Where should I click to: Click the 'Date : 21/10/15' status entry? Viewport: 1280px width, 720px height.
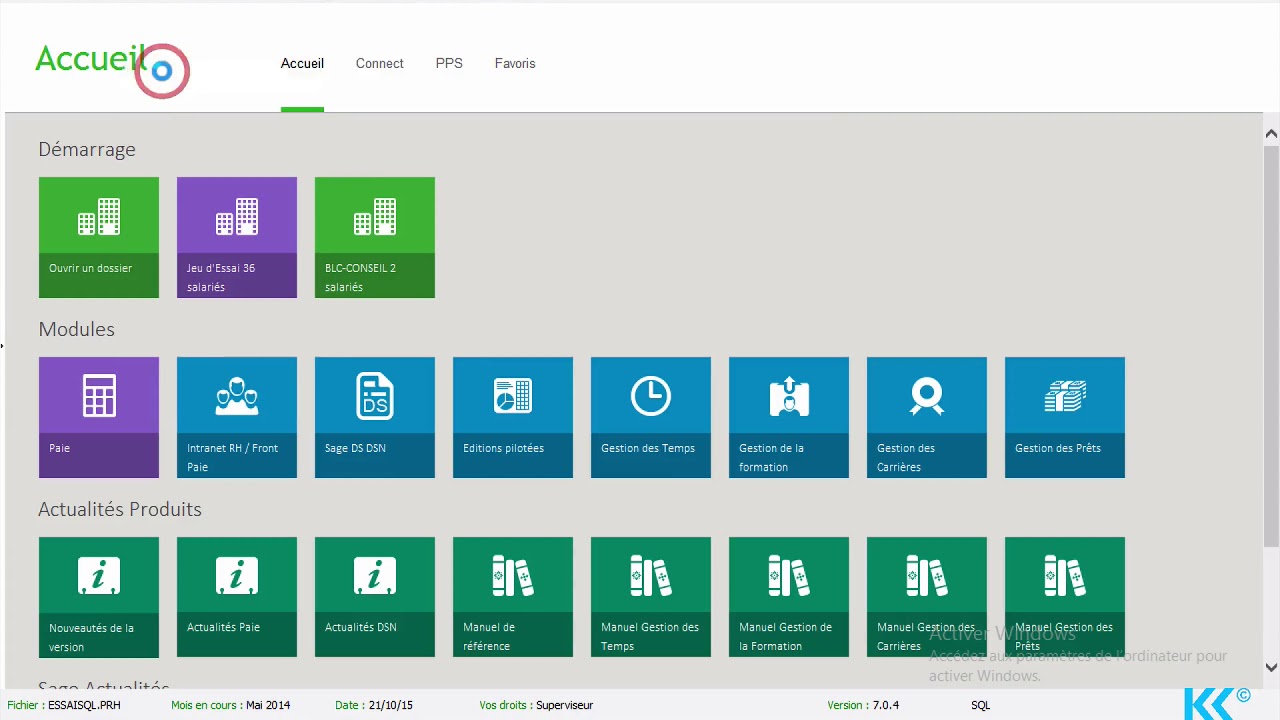(374, 705)
